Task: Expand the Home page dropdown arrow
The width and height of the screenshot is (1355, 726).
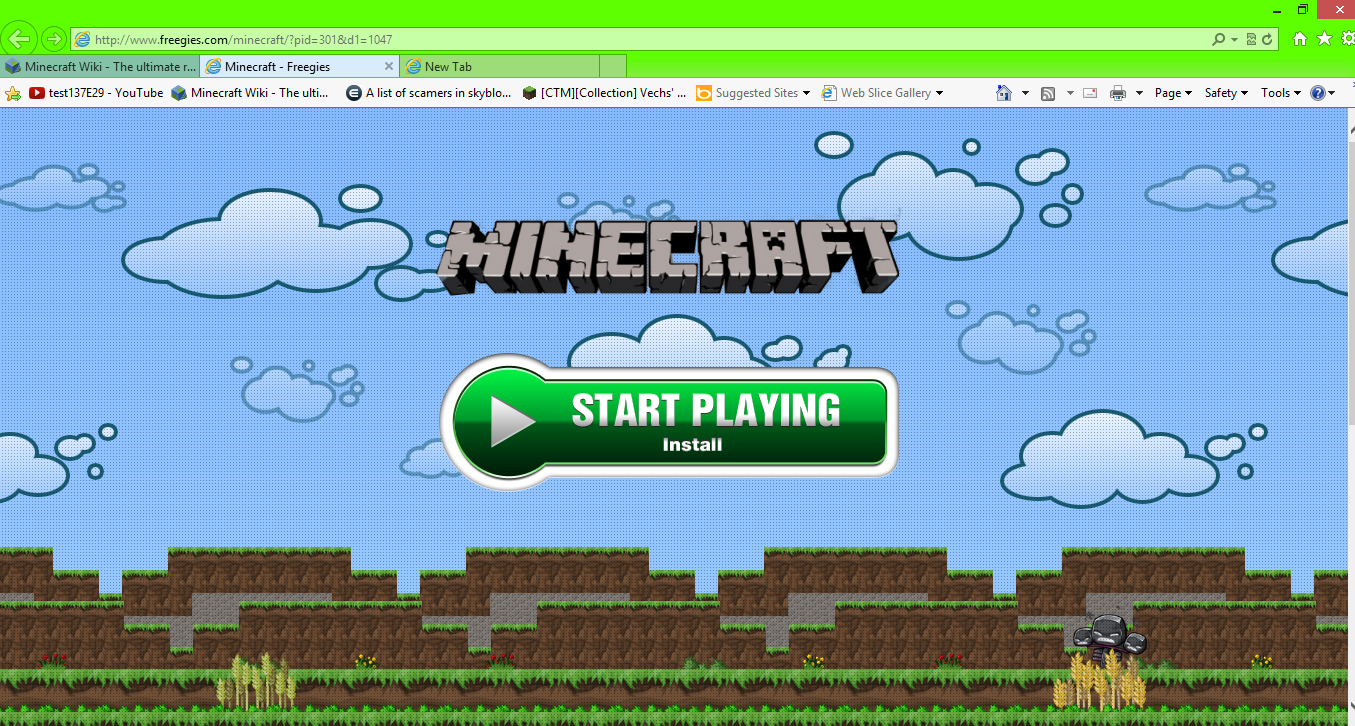Action: click(1025, 93)
